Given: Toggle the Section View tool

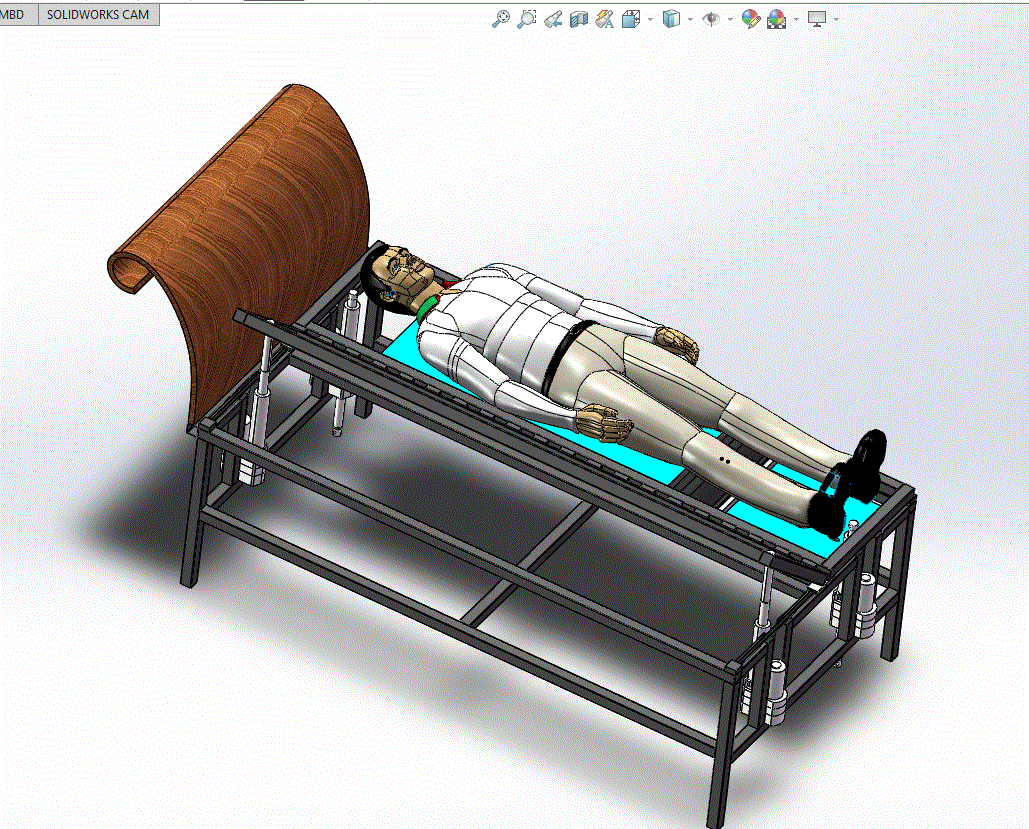Looking at the screenshot, I should coord(579,19).
